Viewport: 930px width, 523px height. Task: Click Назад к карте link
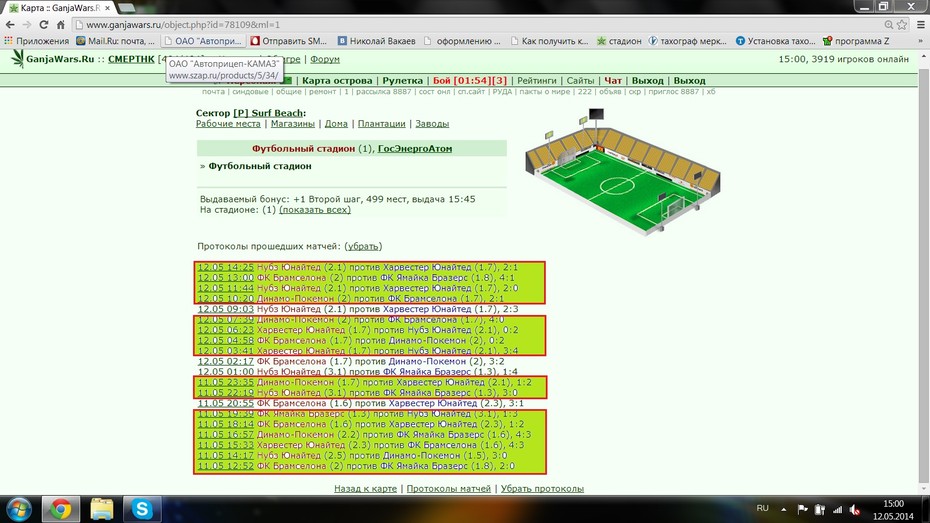(365, 489)
